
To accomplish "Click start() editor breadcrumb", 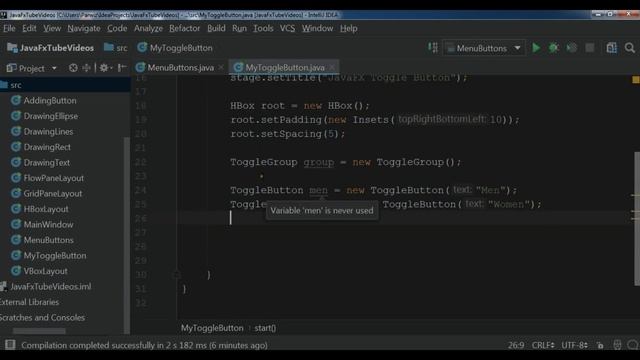I will 265,328.
